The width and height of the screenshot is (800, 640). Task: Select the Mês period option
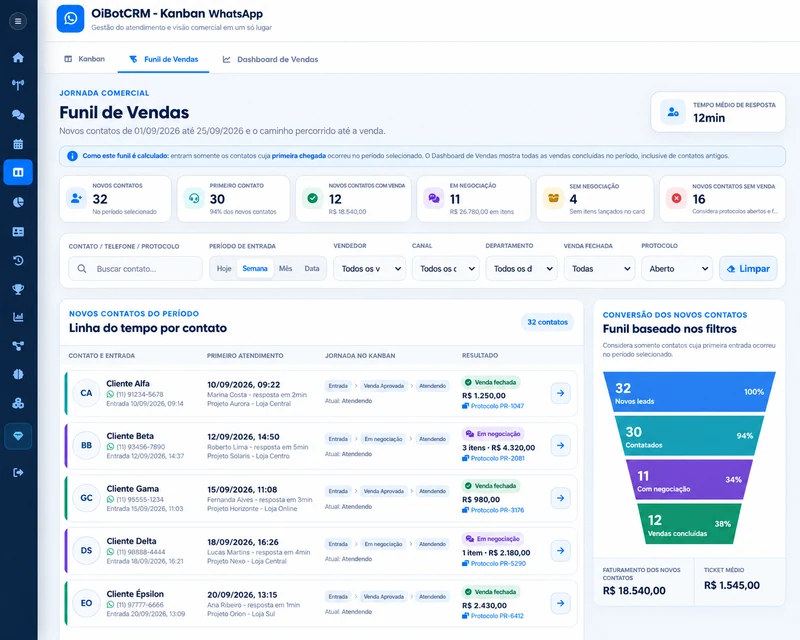286,268
